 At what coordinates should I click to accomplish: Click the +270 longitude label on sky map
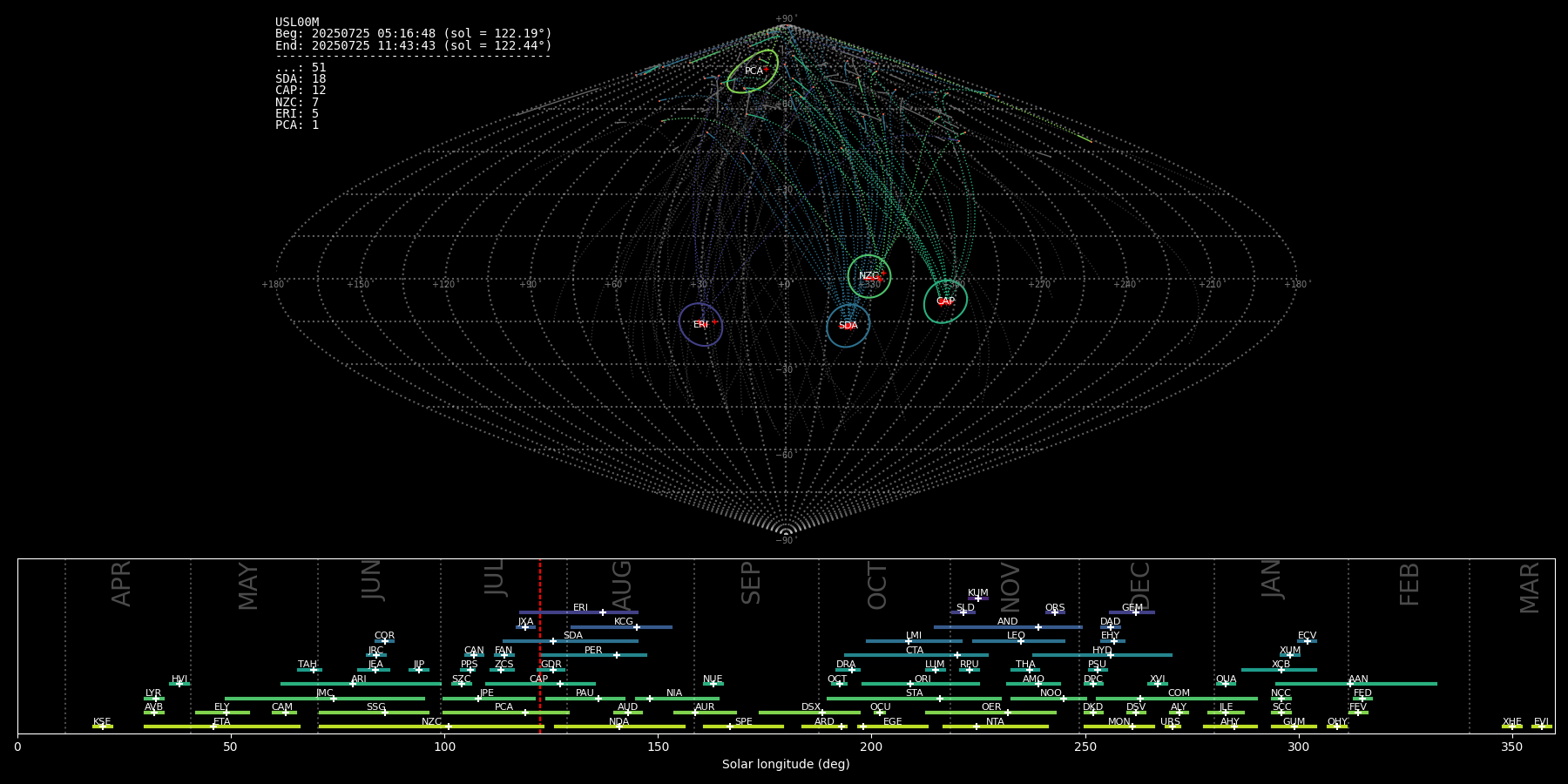pyautogui.click(x=1039, y=285)
